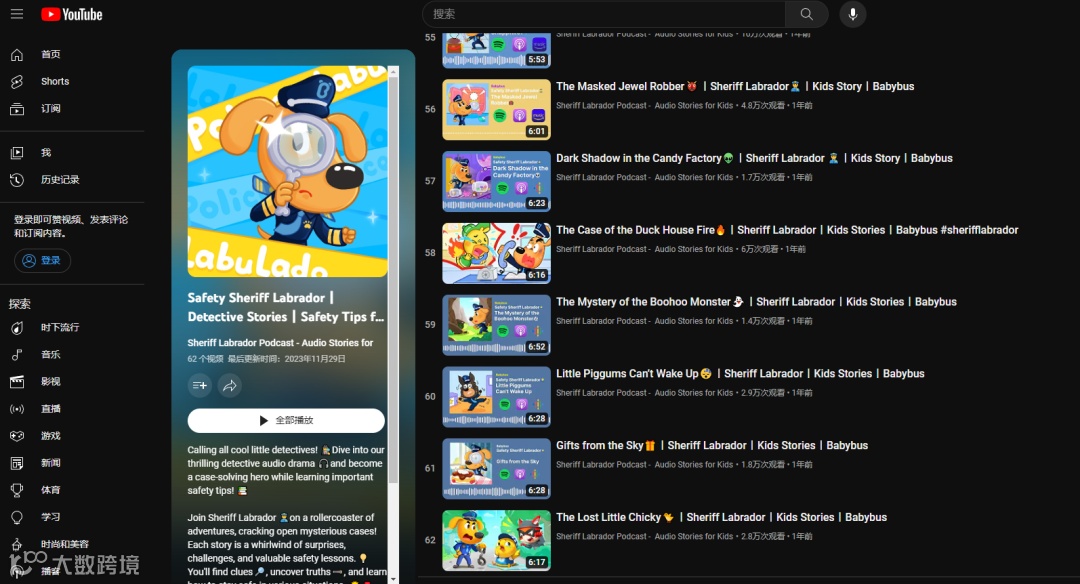Screen dimensions: 1080x584
Task: Click thumbnail of video 59 (6:52)
Action: [x=496, y=325]
